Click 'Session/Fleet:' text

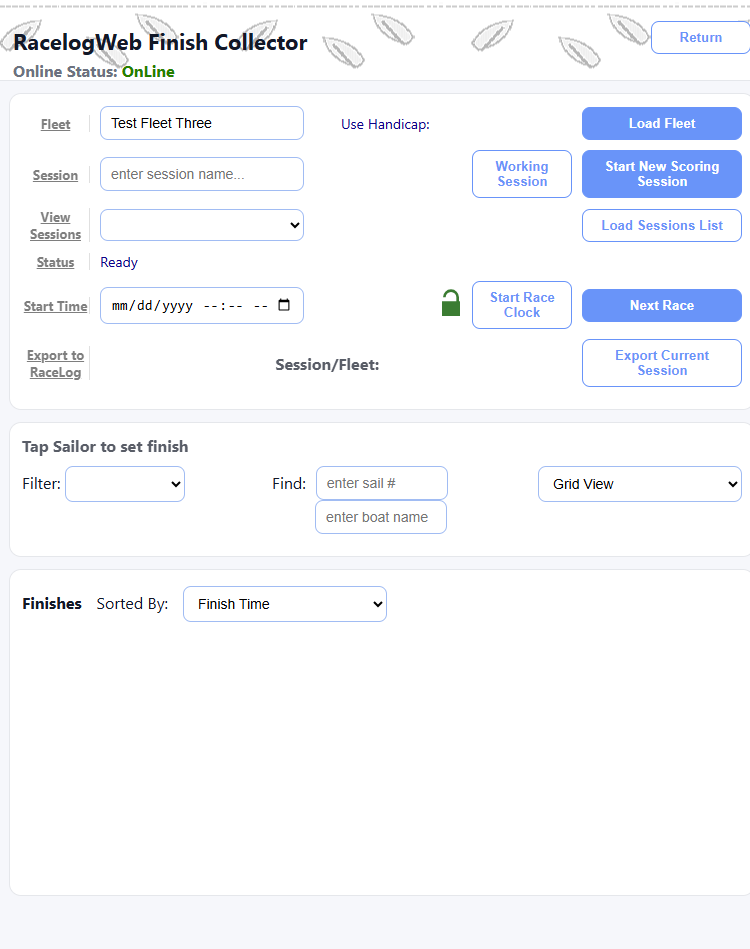[327, 364]
